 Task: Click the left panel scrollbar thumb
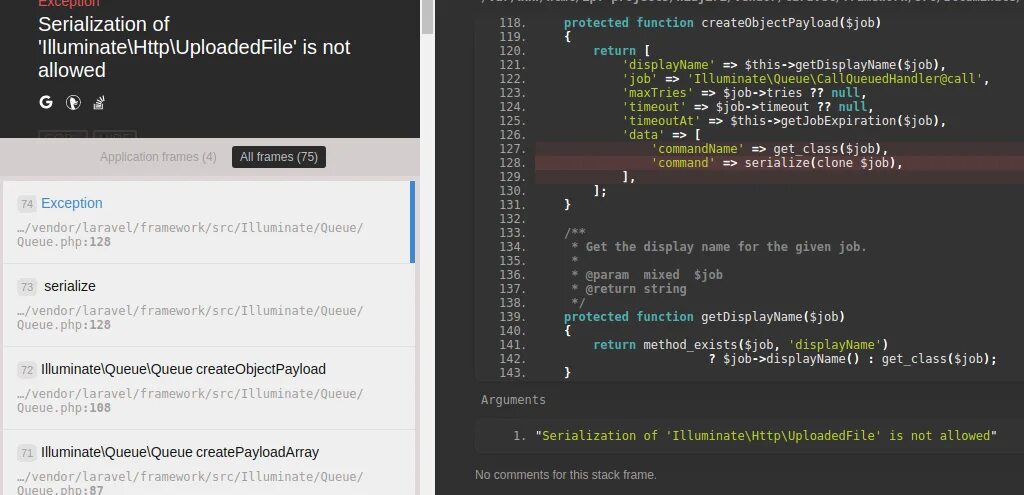point(428,16)
